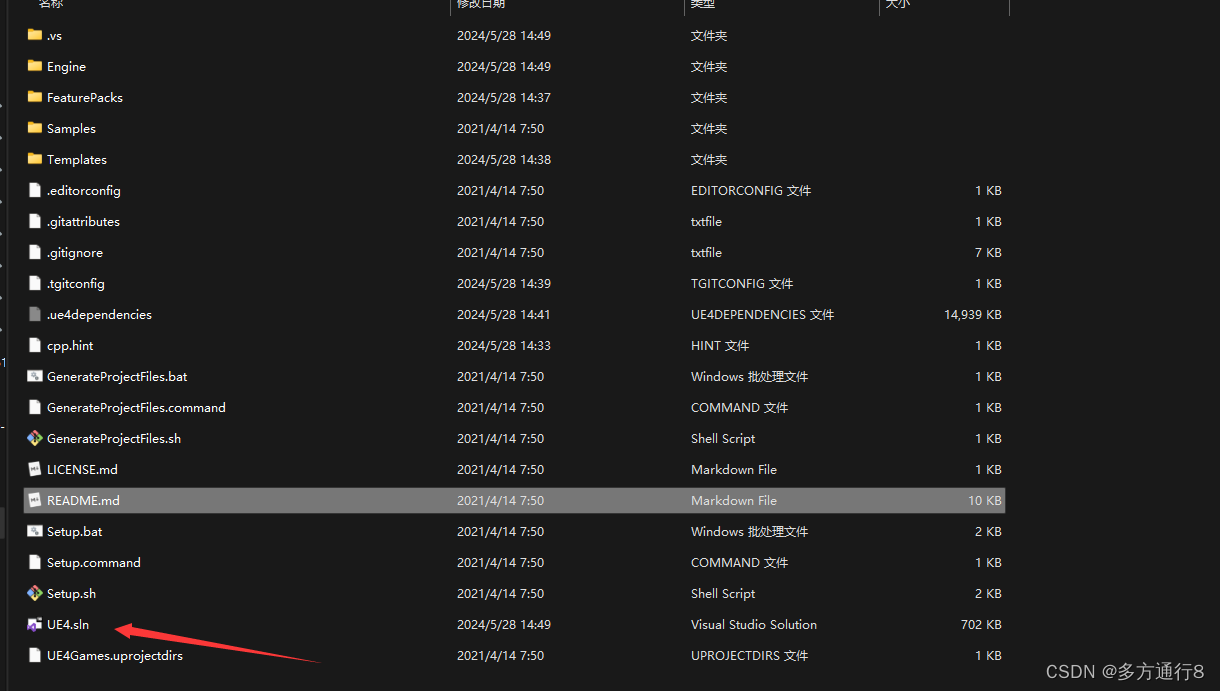Select the .gitignore file name

pos(75,253)
